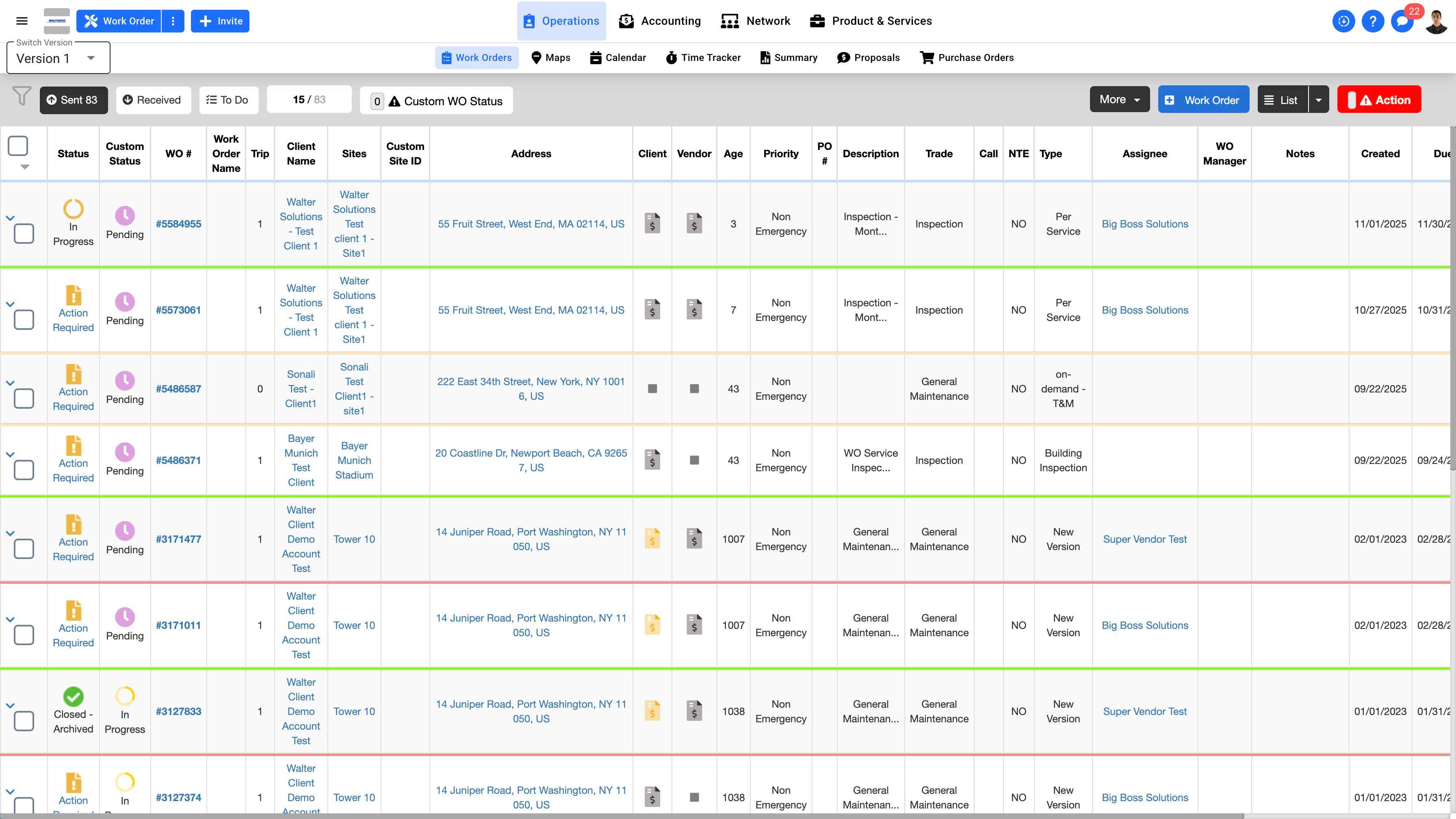
Task: Select the checkbox for WO #3127833
Action: (24, 721)
